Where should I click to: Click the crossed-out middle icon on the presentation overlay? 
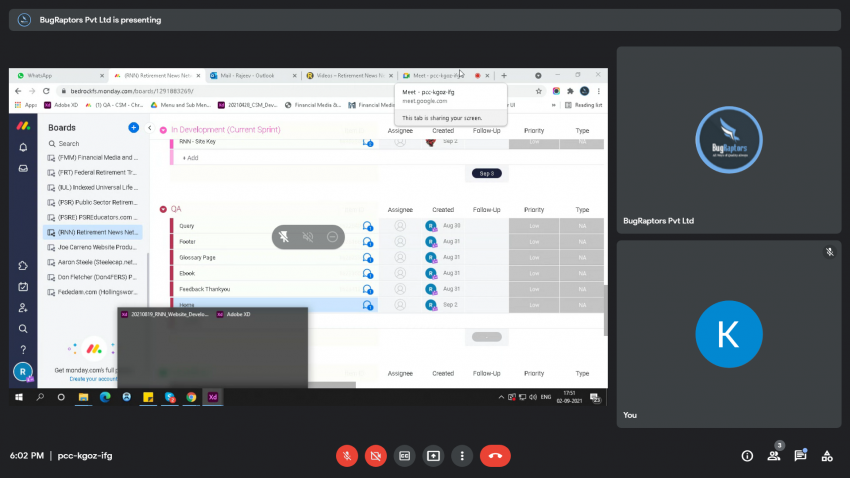click(308, 237)
